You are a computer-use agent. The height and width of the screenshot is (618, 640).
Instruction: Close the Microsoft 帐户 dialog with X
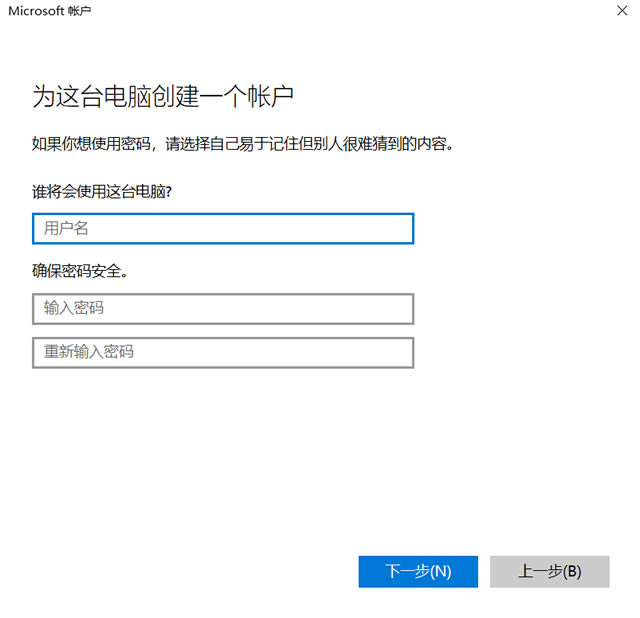pyautogui.click(x=622, y=11)
